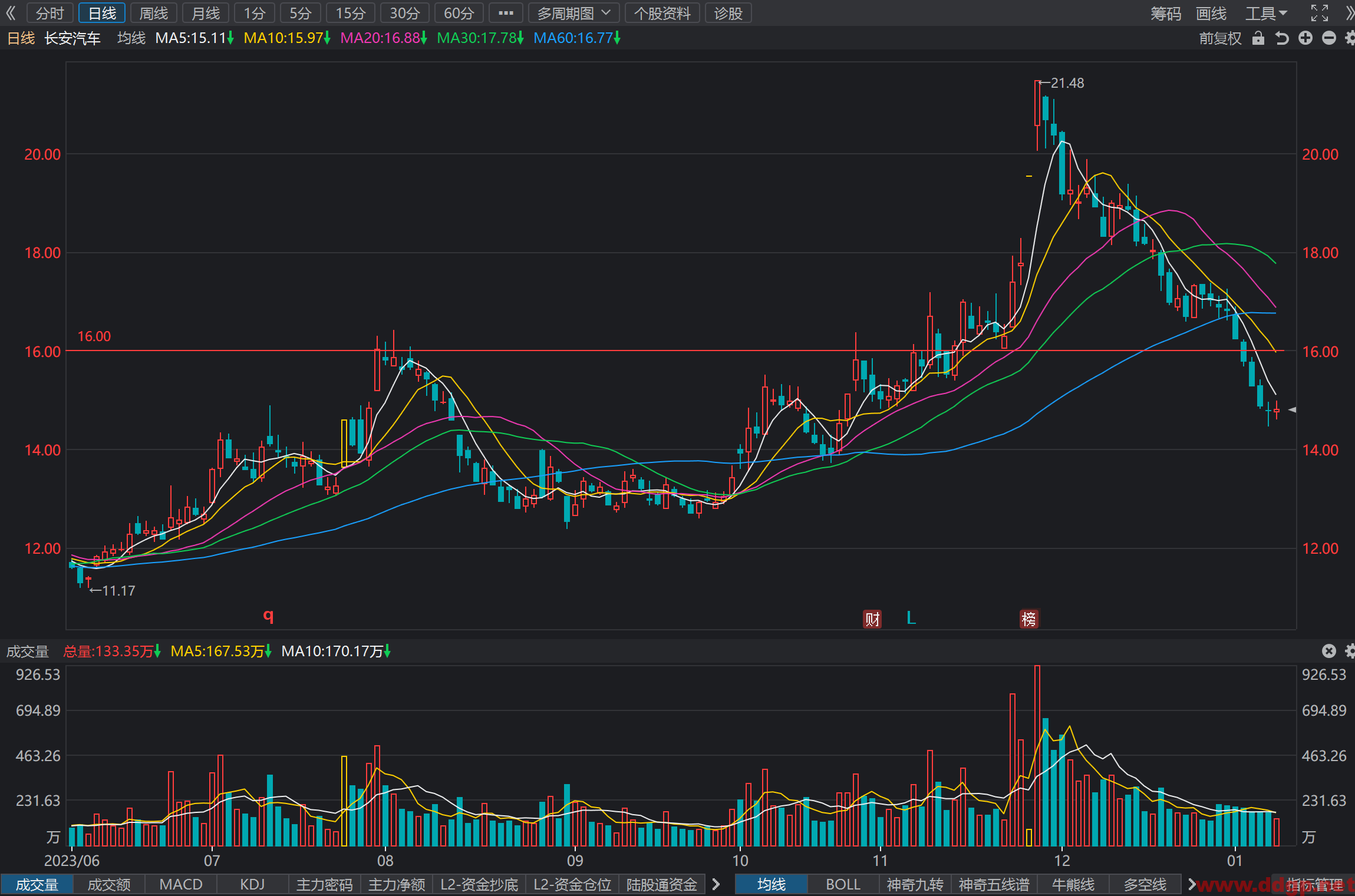
Task: Select the 1分 minute period
Action: (x=255, y=13)
